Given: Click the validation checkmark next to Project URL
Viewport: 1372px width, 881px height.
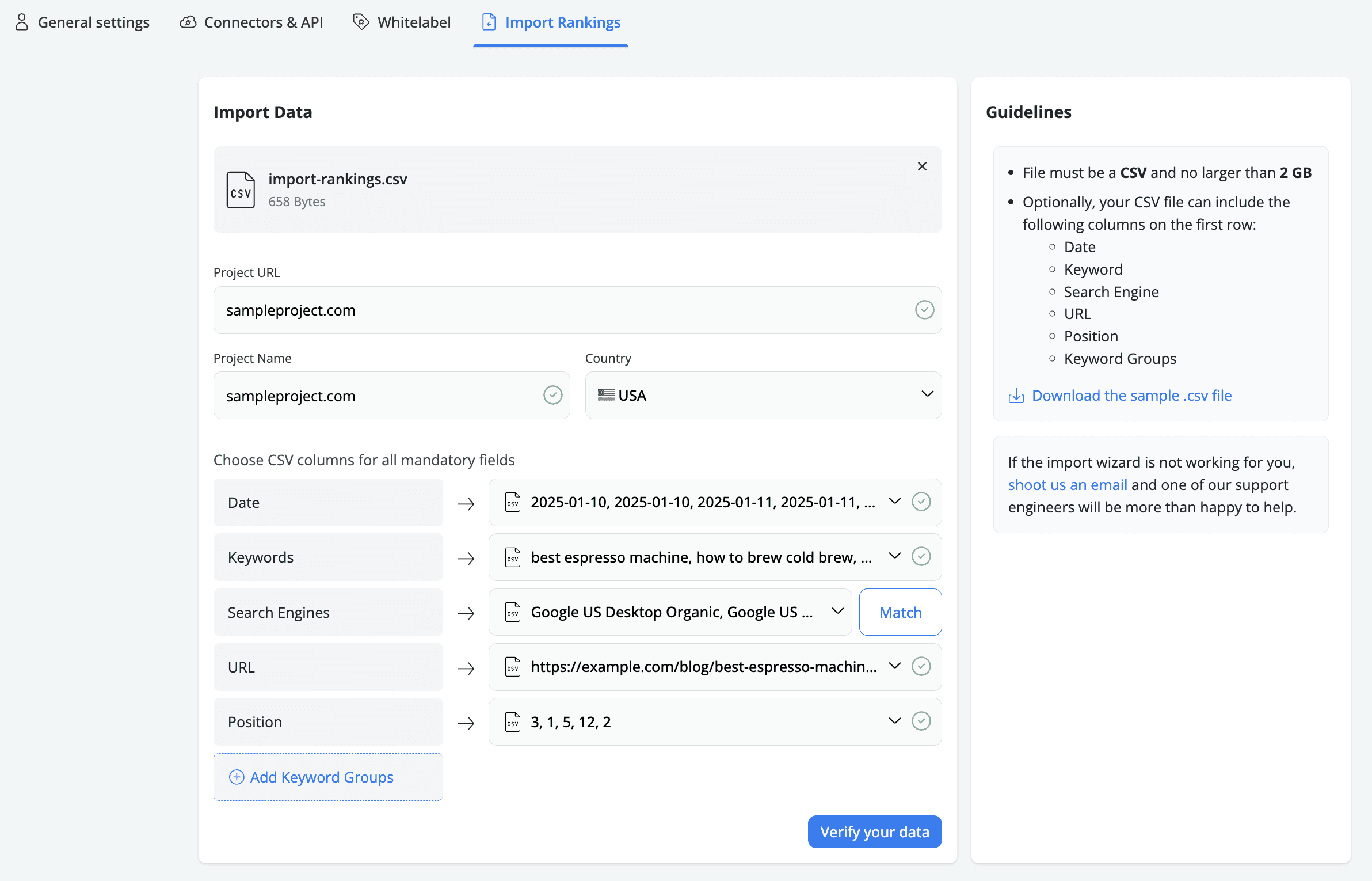Looking at the screenshot, I should click(x=924, y=310).
